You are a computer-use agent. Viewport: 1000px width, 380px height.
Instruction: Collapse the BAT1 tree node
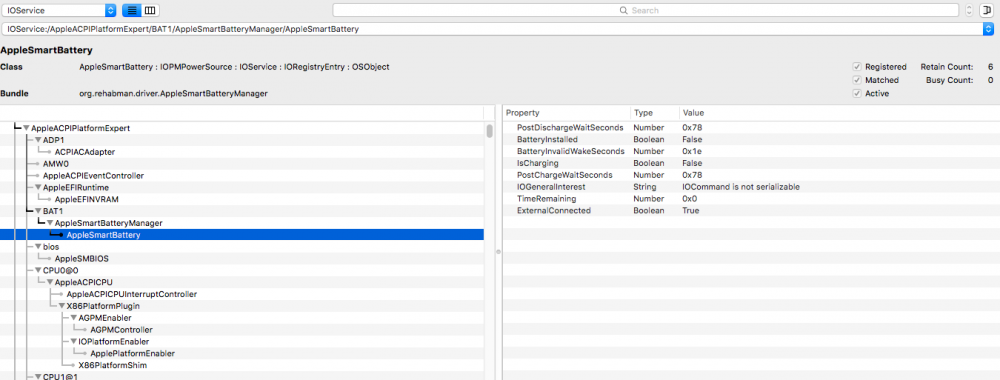click(x=38, y=211)
